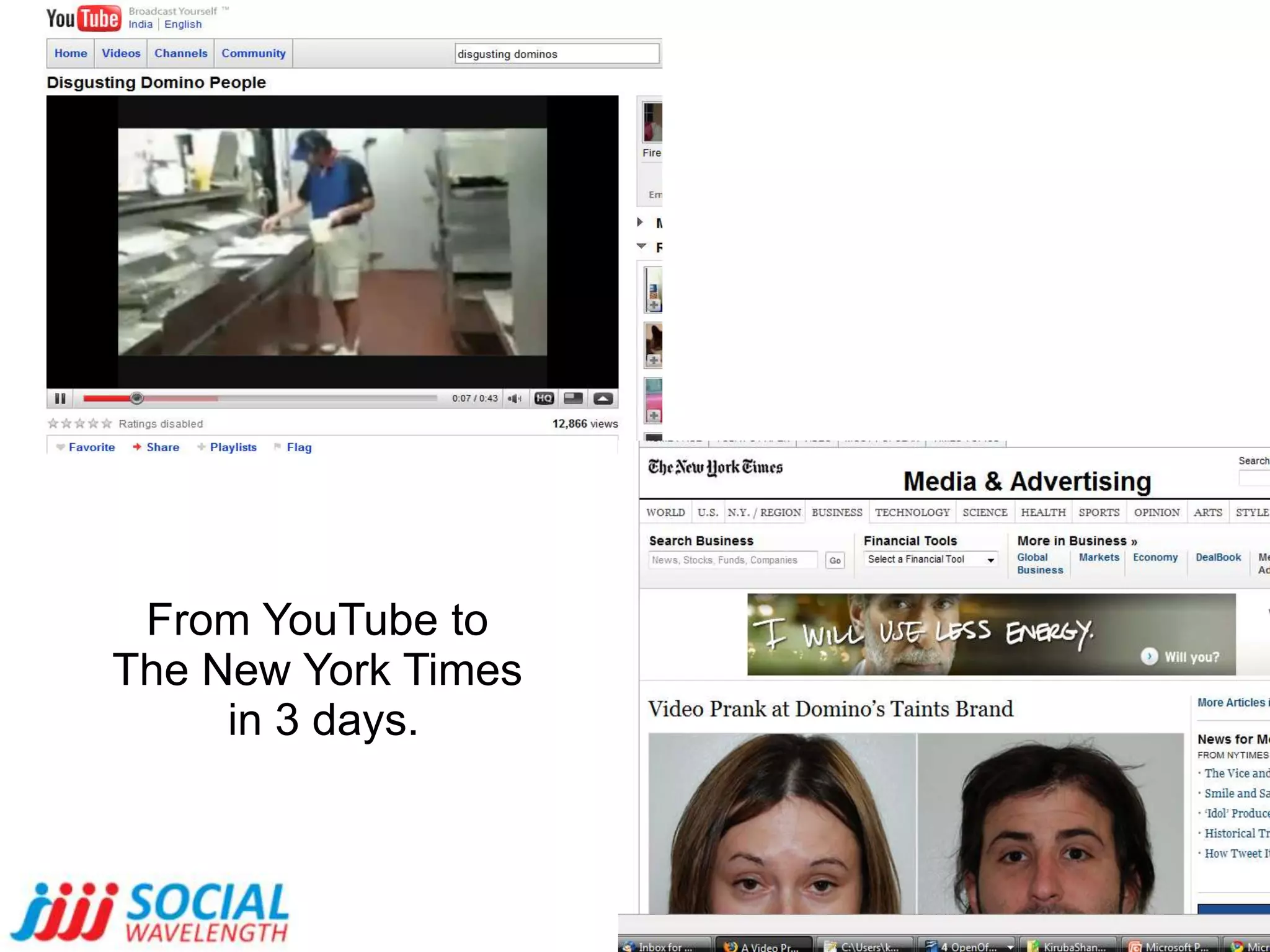Click the player's up-arrow menu button
This screenshot has height=952, width=1270.
pyautogui.click(x=603, y=399)
